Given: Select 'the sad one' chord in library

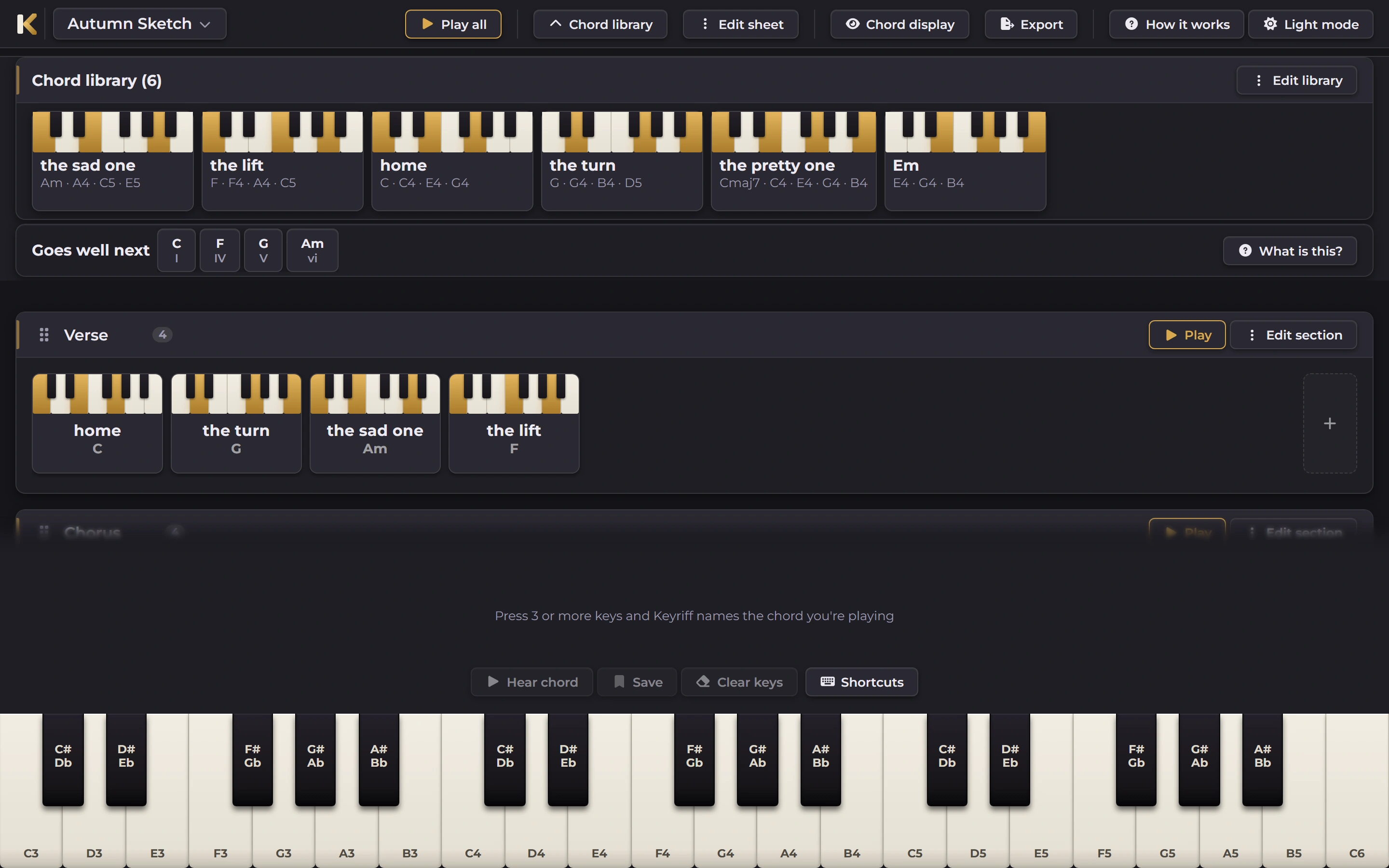Looking at the screenshot, I should point(112,161).
